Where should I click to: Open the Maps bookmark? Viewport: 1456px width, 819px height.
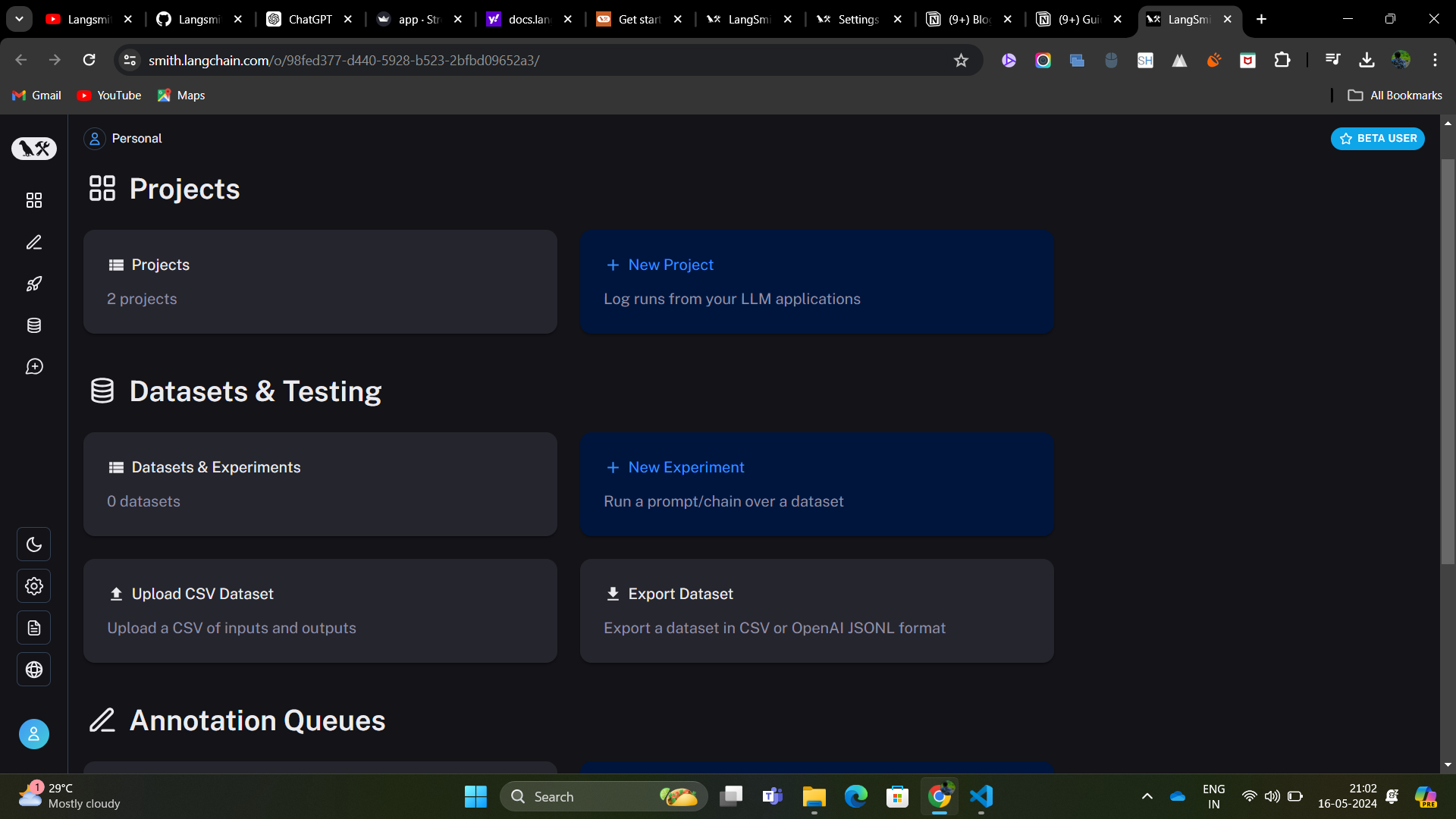click(181, 96)
